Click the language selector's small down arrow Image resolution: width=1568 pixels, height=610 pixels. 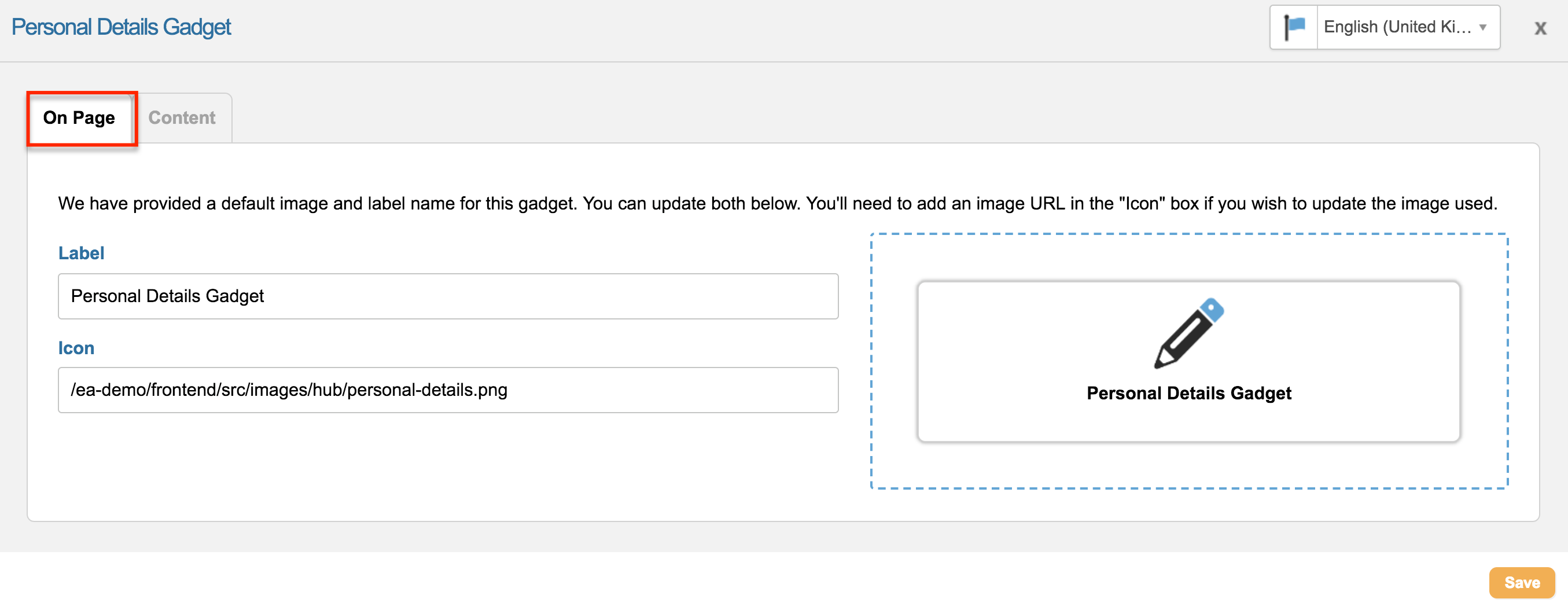pos(1483,27)
